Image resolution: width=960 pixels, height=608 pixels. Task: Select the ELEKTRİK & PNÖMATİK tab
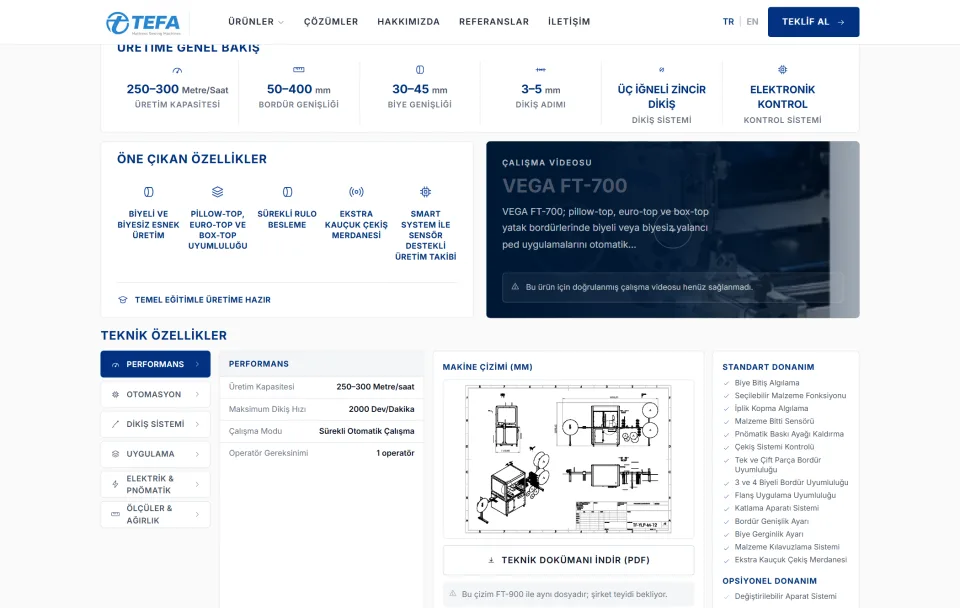pos(156,484)
